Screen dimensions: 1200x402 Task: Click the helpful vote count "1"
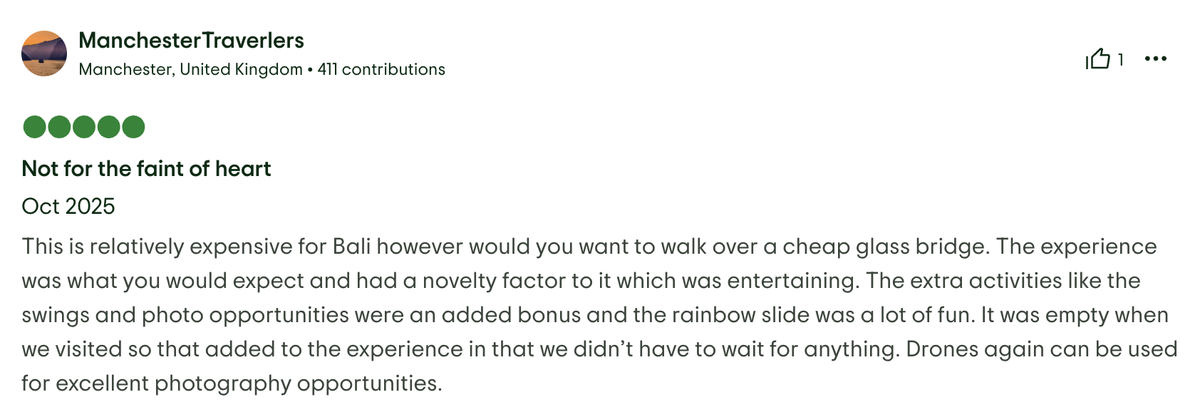(x=1121, y=60)
